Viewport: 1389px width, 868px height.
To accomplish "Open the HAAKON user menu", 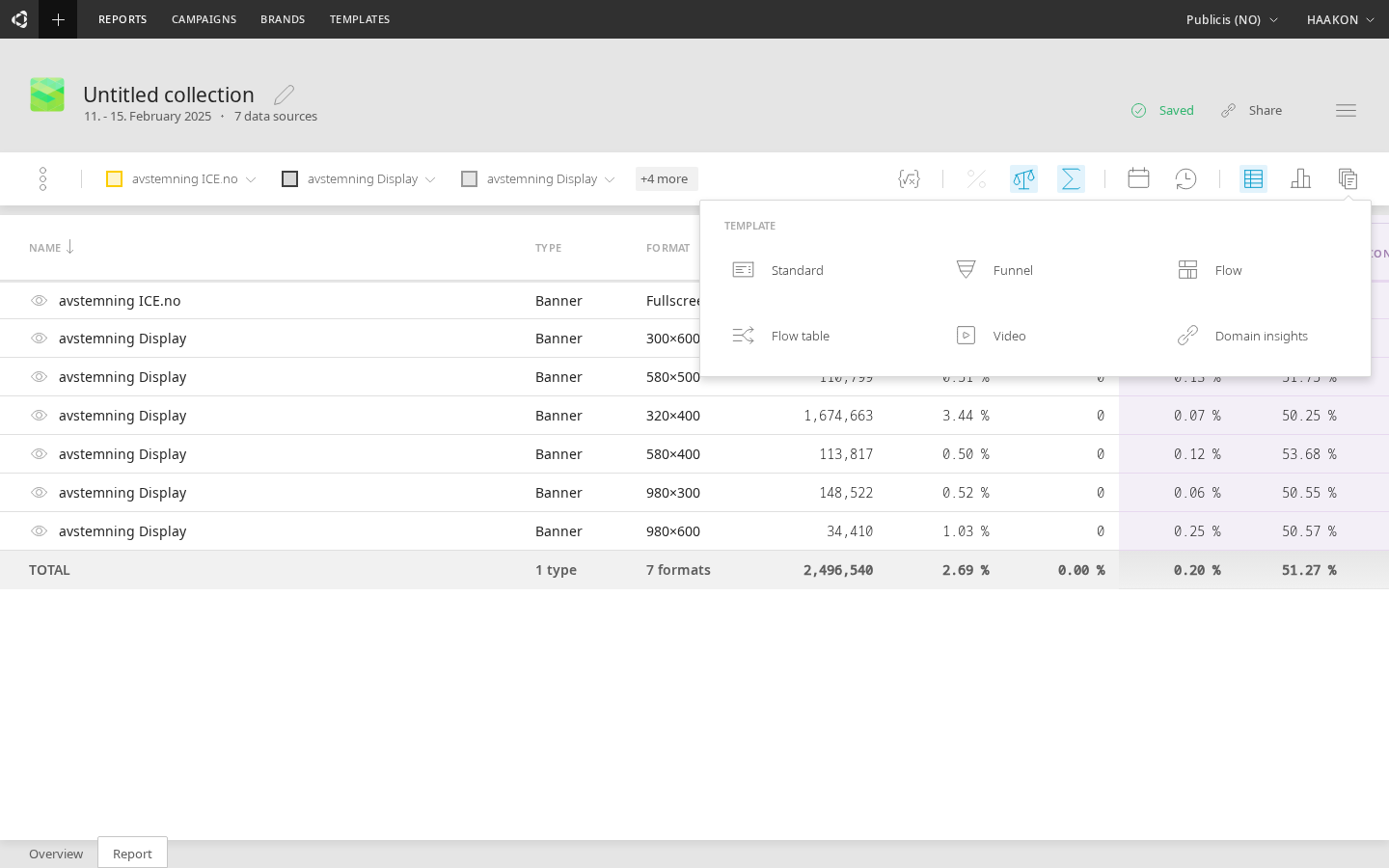I will click(x=1340, y=19).
